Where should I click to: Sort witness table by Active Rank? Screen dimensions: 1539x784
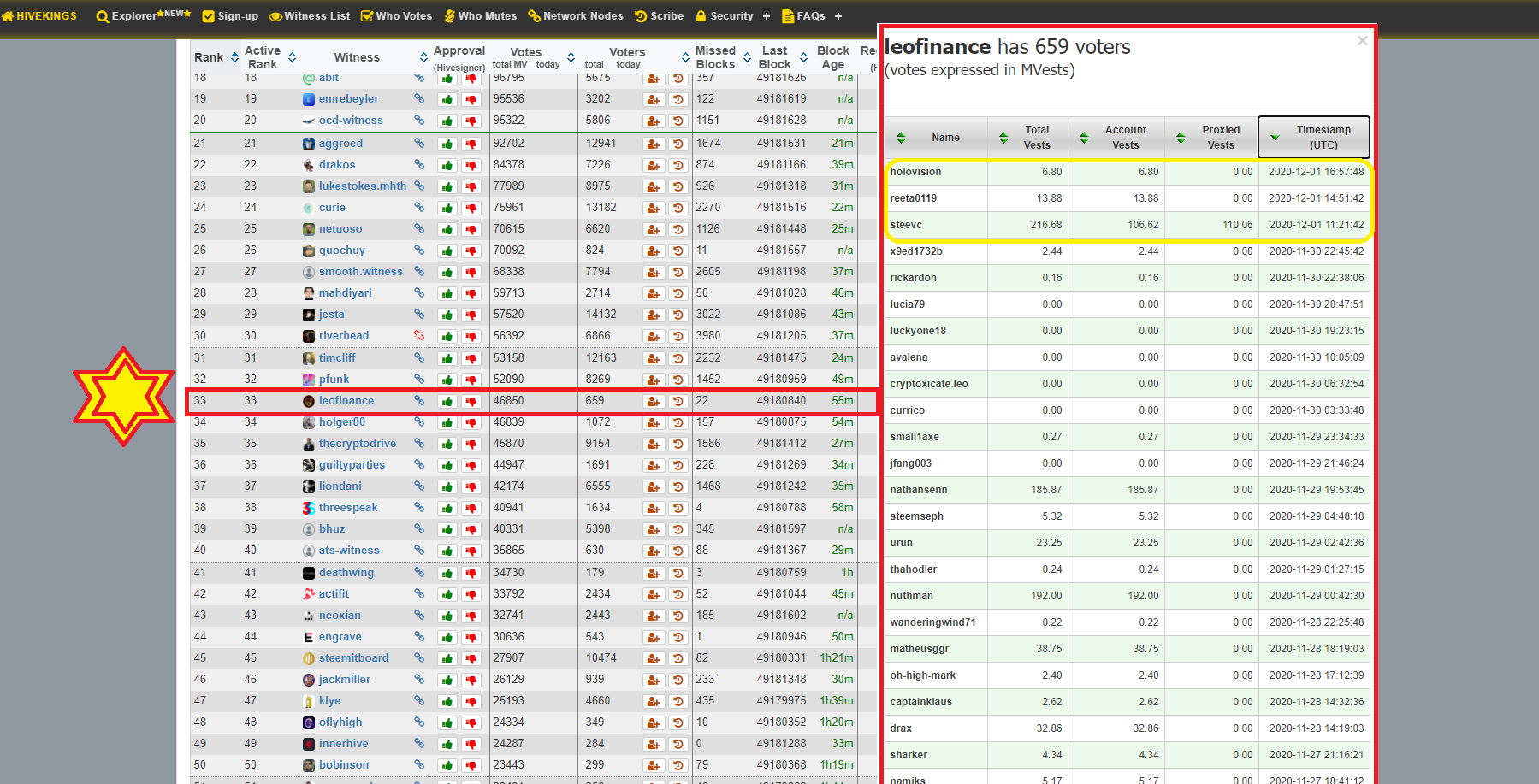click(292, 57)
